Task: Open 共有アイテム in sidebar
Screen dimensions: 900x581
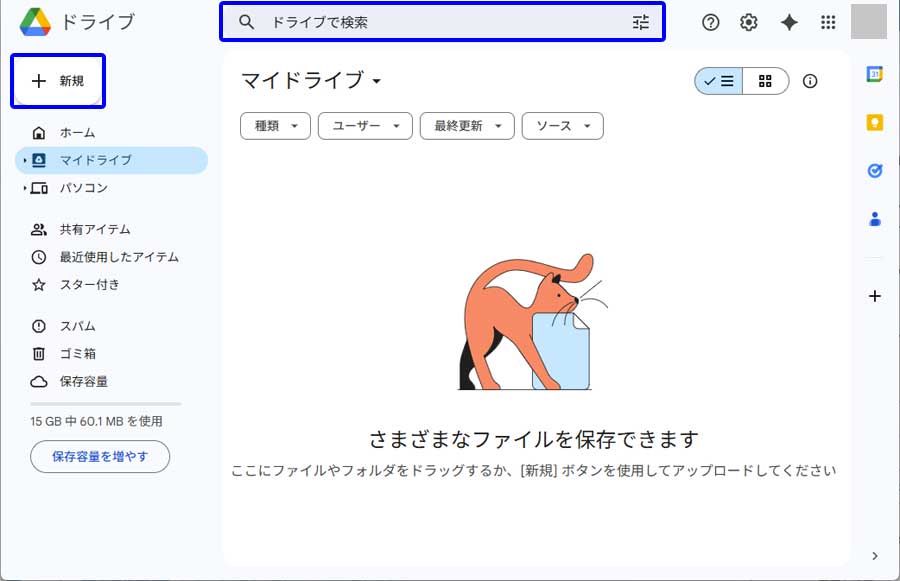Action: tap(94, 229)
